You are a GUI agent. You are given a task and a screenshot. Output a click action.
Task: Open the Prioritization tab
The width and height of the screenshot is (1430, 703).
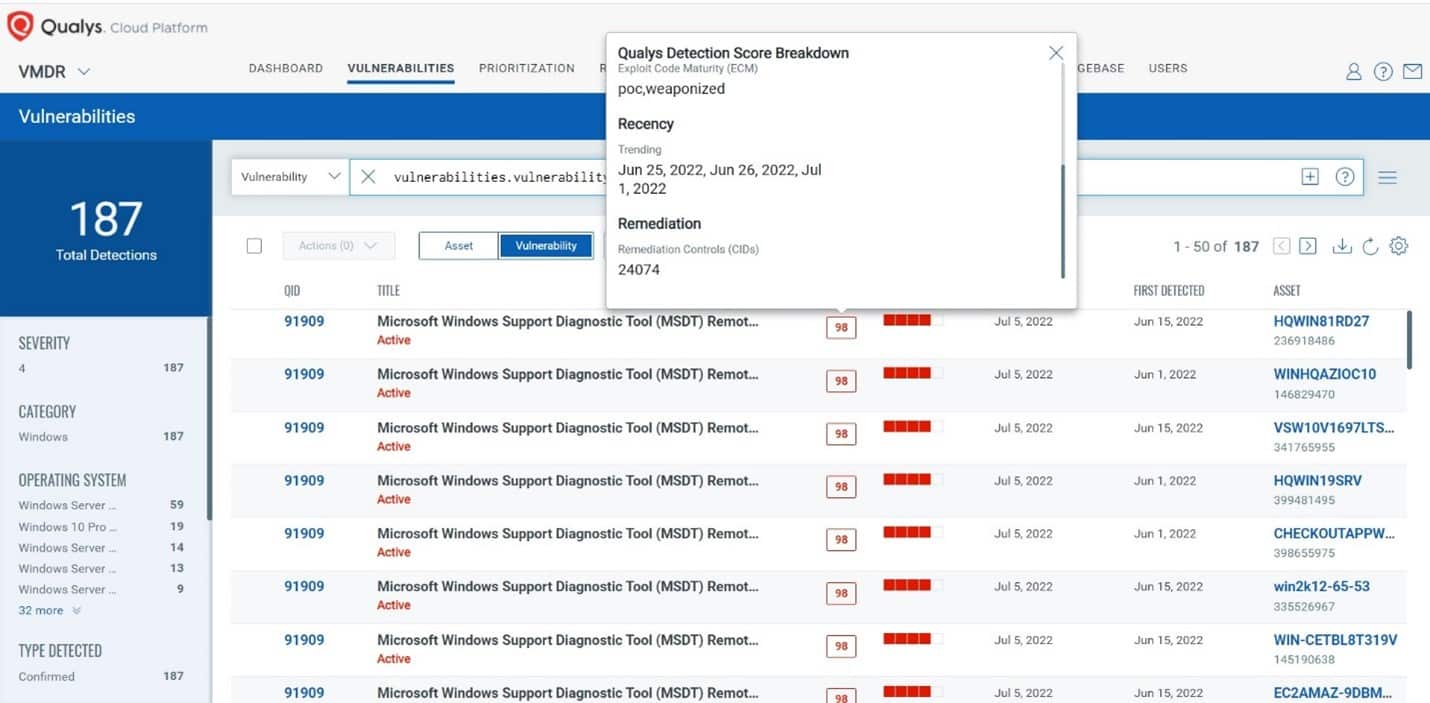[527, 68]
